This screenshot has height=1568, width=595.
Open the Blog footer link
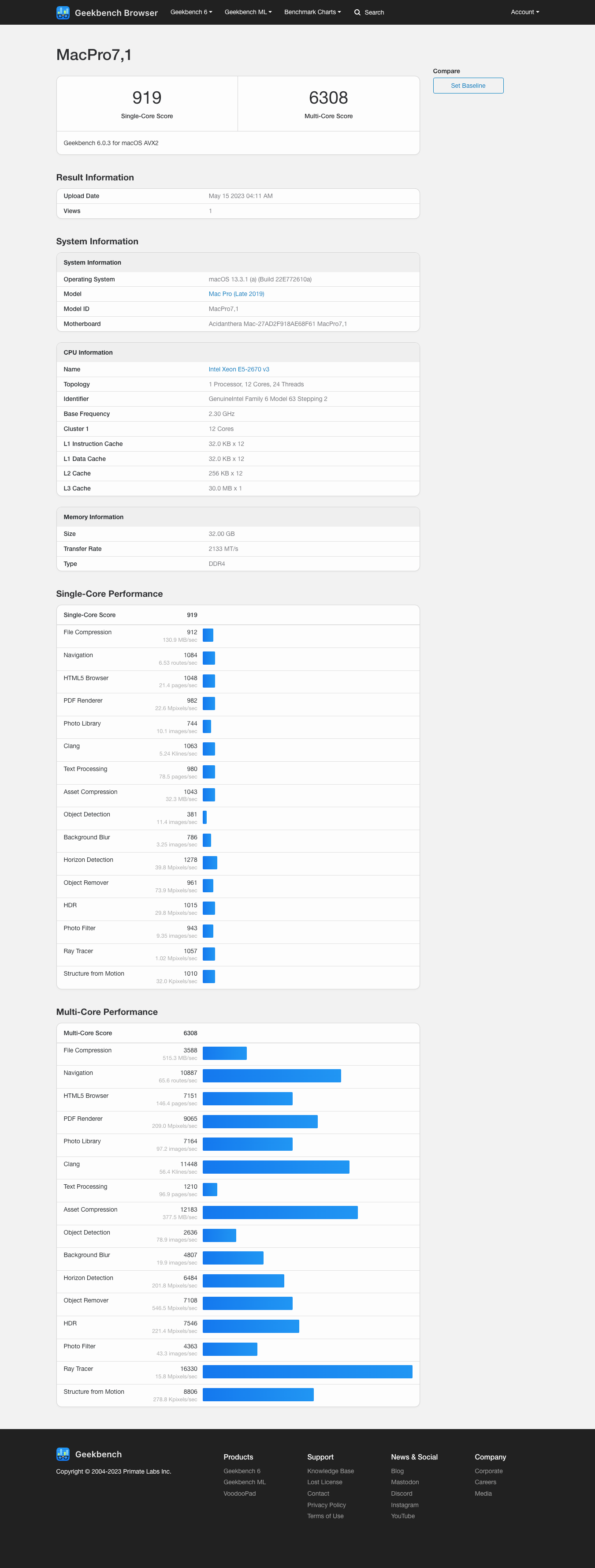(397, 1471)
